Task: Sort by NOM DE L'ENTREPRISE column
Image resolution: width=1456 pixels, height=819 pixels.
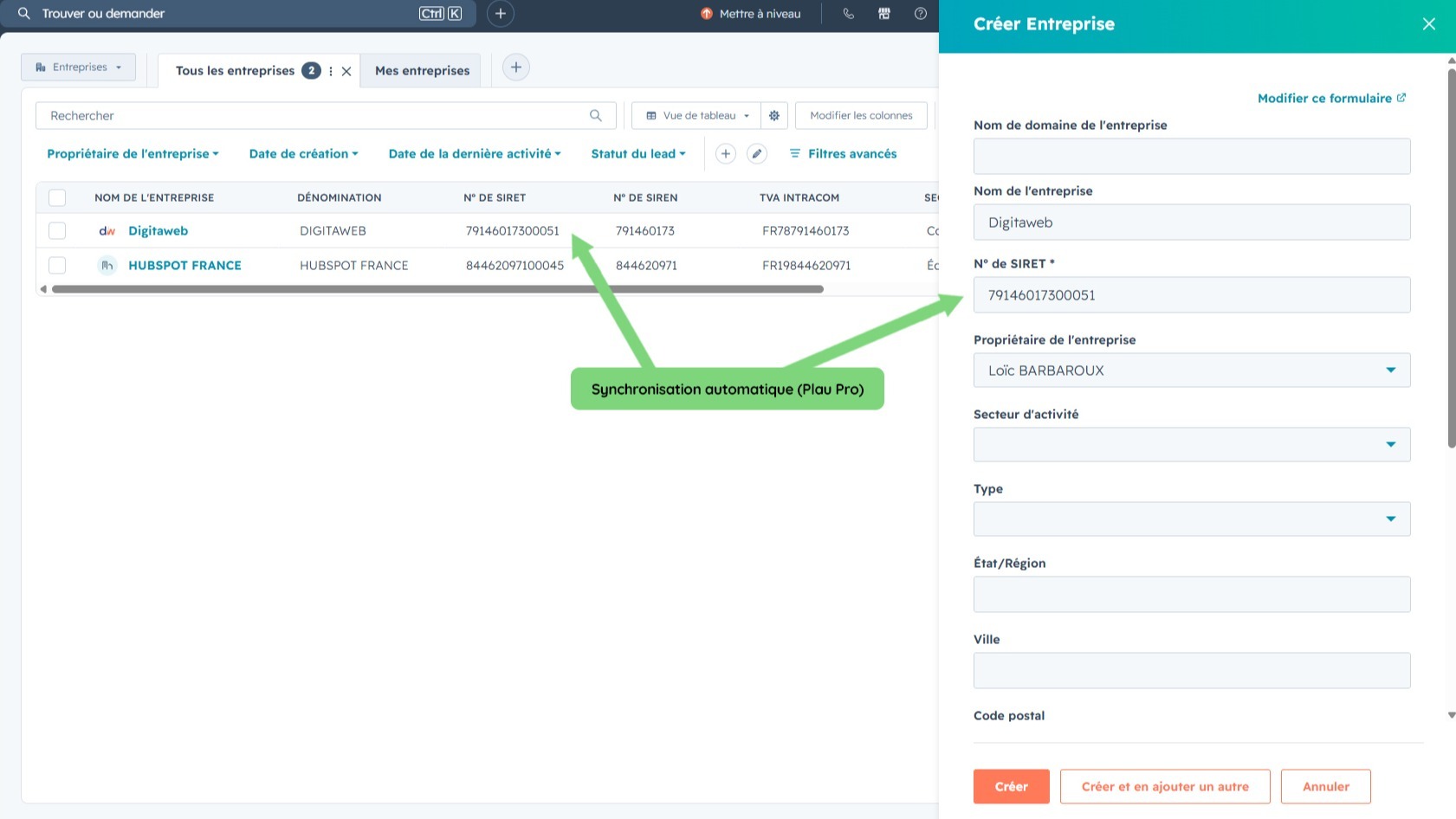Action: (x=154, y=198)
